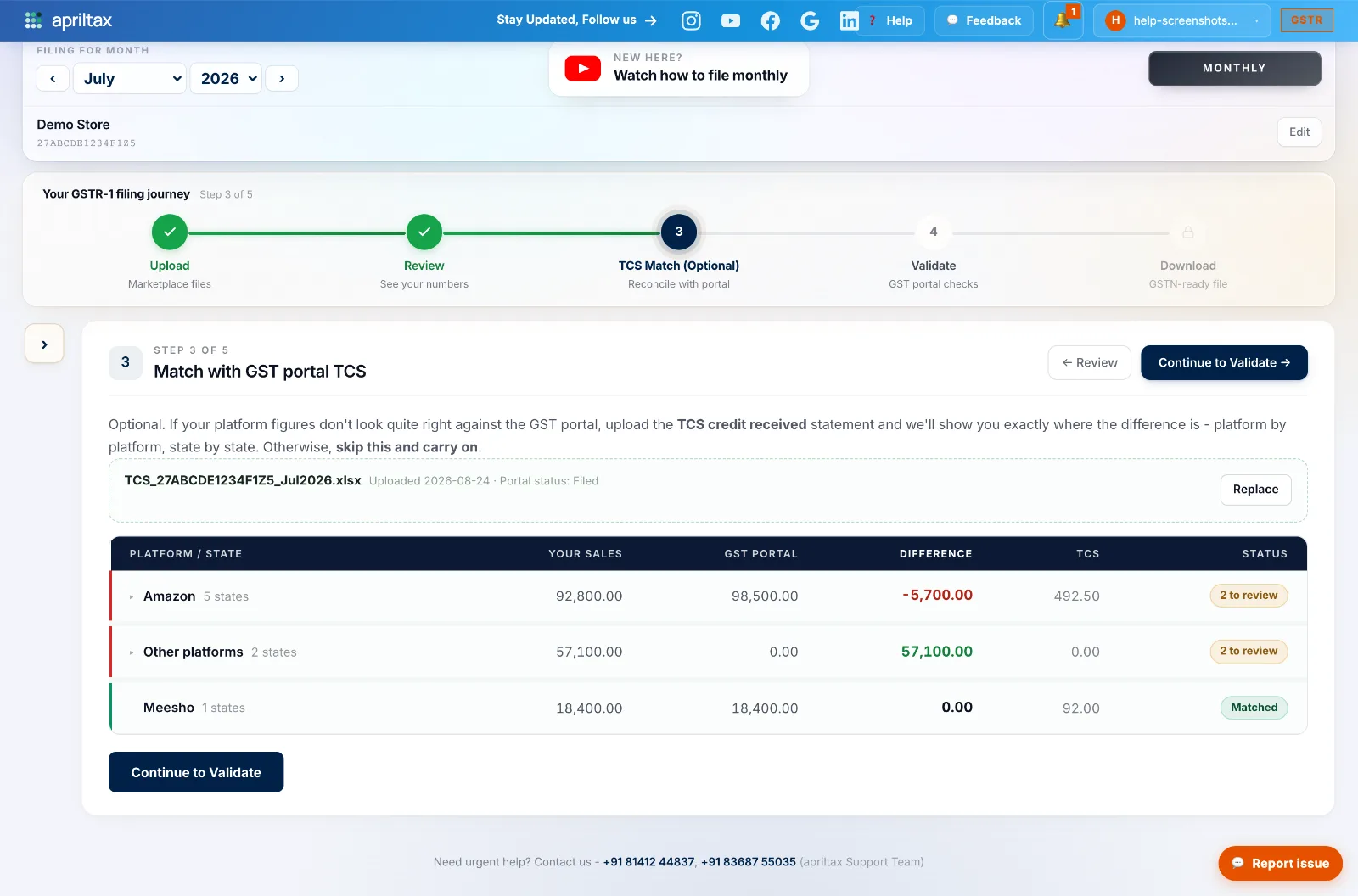Open the July month dropdown
1358x896 pixels.
pos(130,79)
